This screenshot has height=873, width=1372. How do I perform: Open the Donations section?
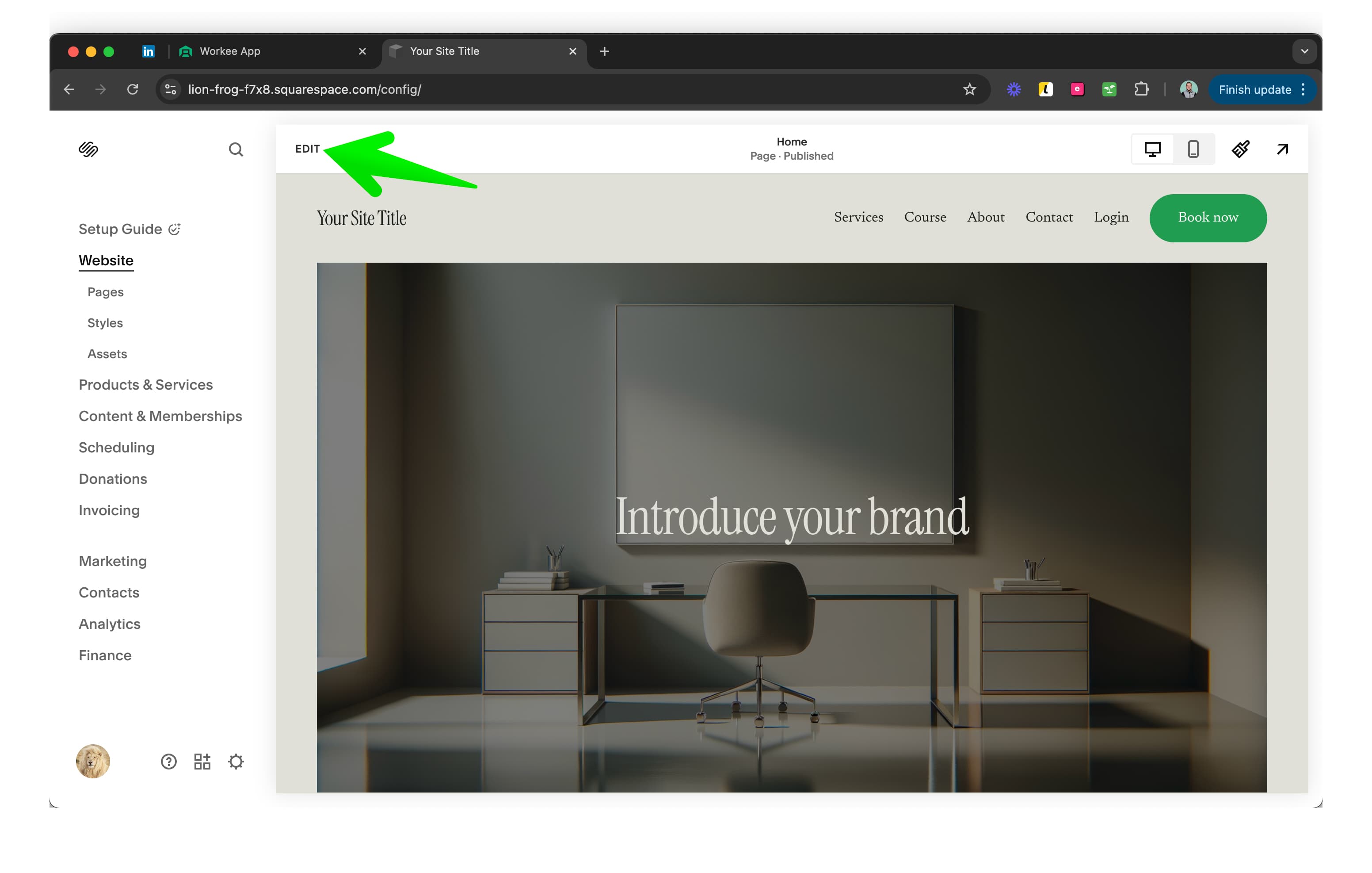113,479
